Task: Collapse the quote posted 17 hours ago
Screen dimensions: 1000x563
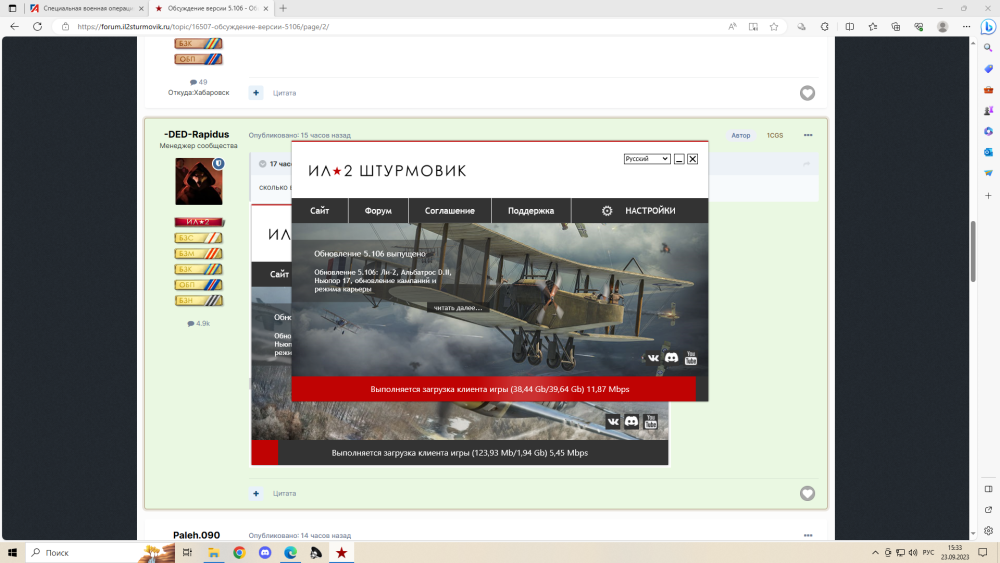Action: click(262, 163)
